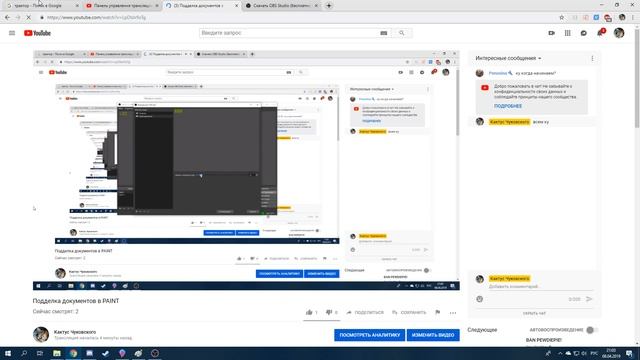Click the 'ПОСМОТРЕТЬ АНАЛИТИКУ' button
640x360 pixels.
(369, 335)
